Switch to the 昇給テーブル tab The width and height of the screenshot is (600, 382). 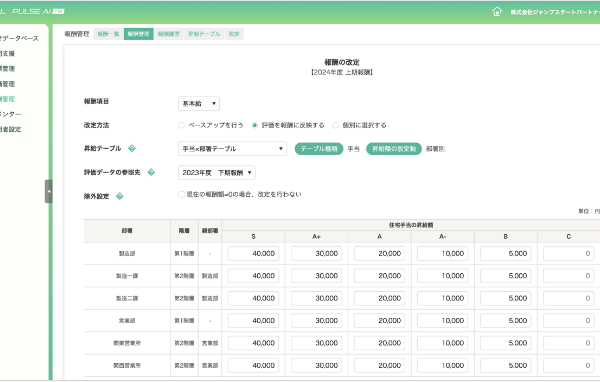pyautogui.click(x=204, y=34)
